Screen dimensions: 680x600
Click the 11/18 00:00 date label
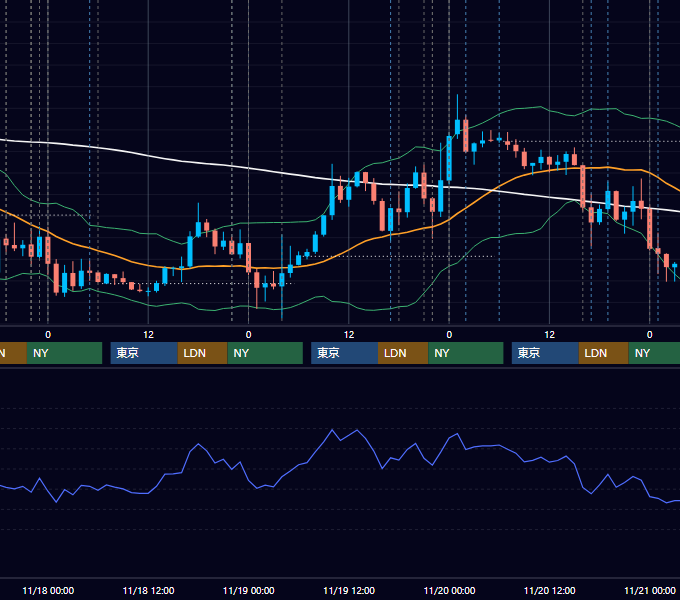click(48, 590)
